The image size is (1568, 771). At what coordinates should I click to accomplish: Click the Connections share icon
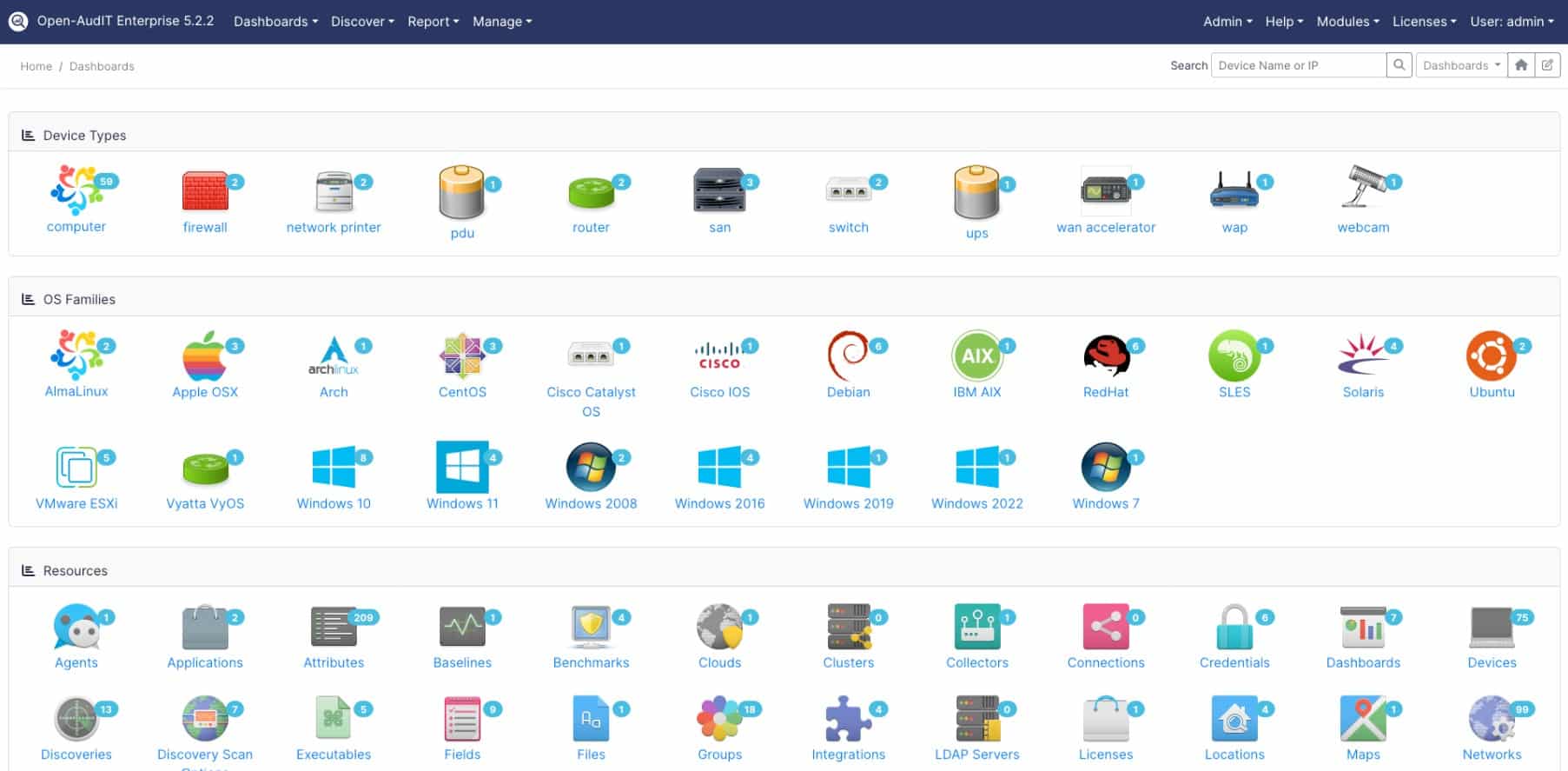tap(1106, 627)
